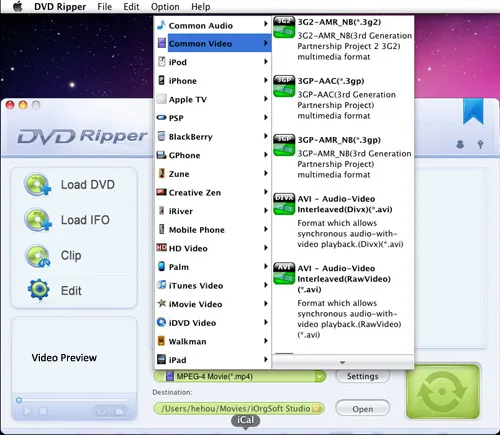Click the HD Video icon
500x435 pixels.
161,248
